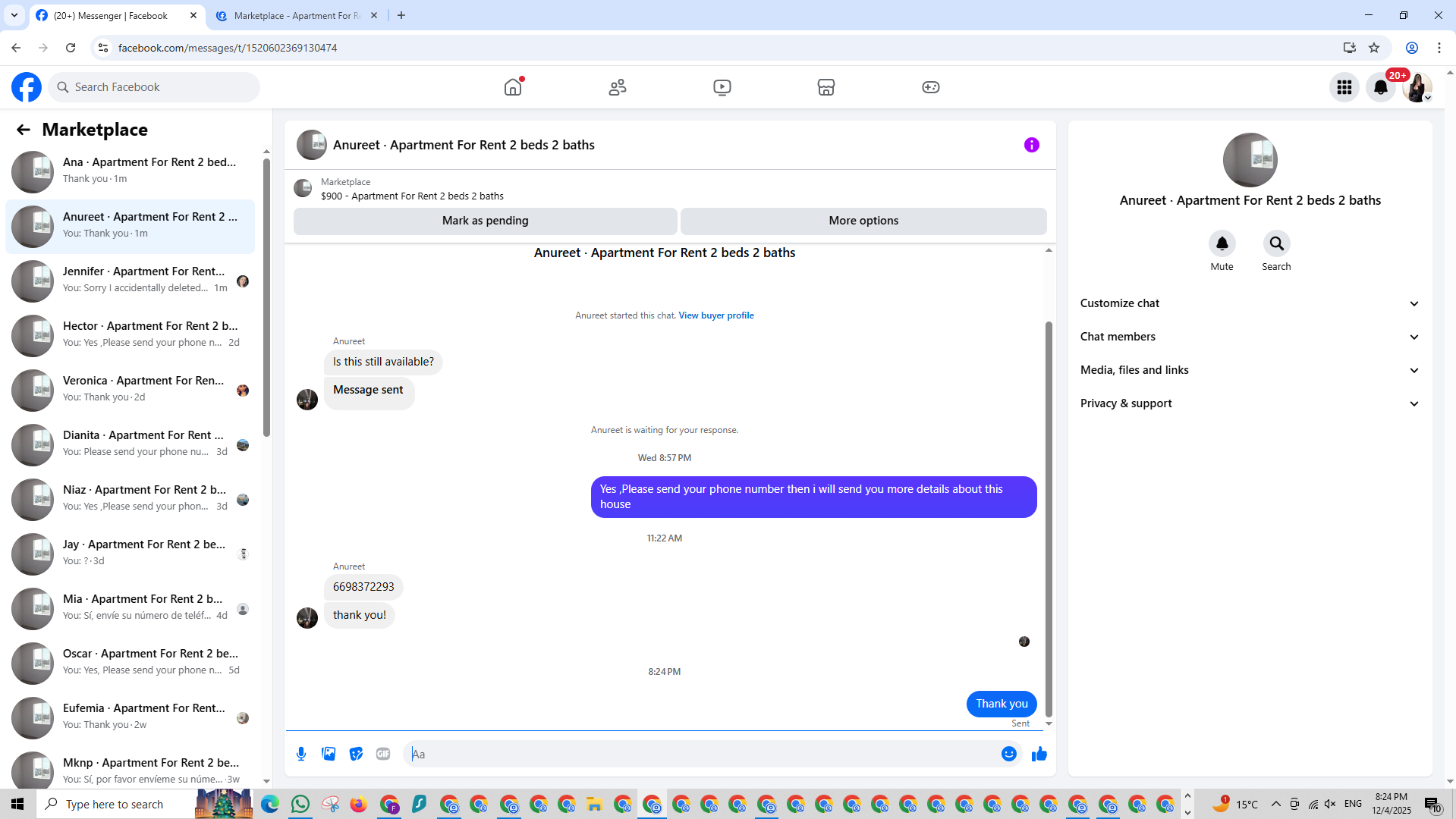Screen dimensions: 1456x819
Task: Open the Jay apartment conversation
Action: click(131, 553)
